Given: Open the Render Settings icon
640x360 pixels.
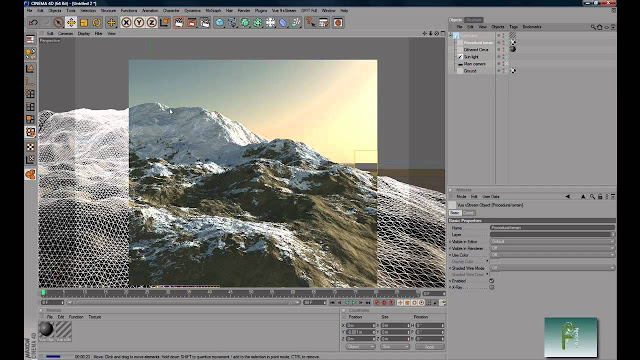Looking at the screenshot, I should (x=205, y=23).
